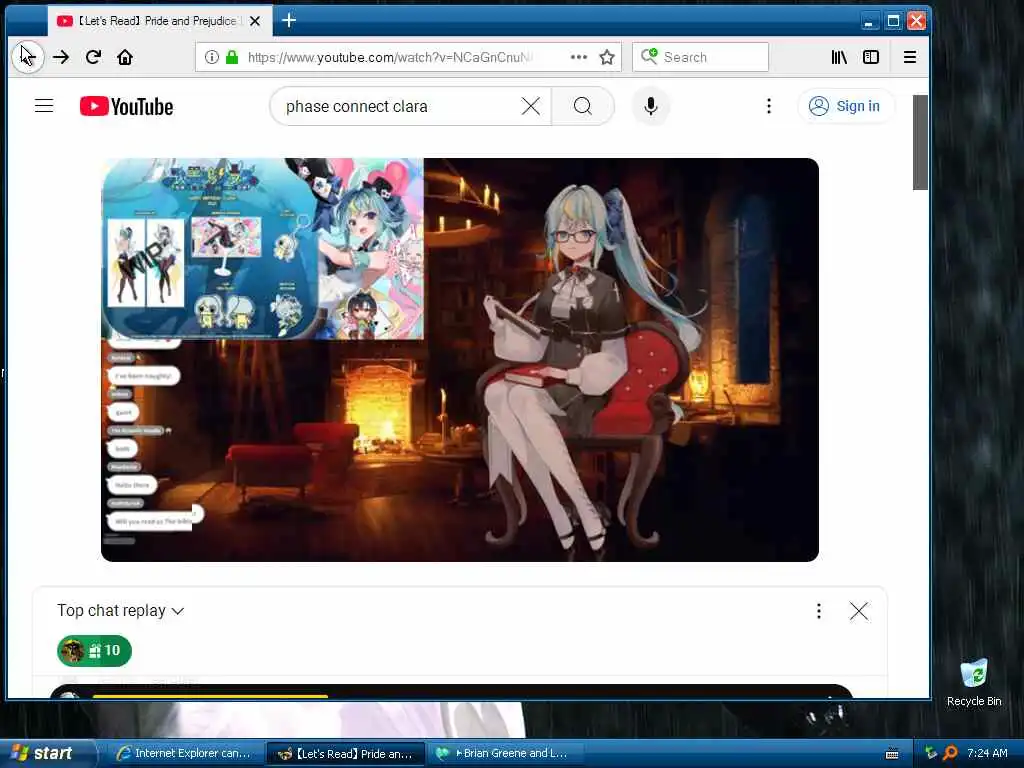Show site information (i) icon
Screen dimensions: 1024x768
point(212,57)
